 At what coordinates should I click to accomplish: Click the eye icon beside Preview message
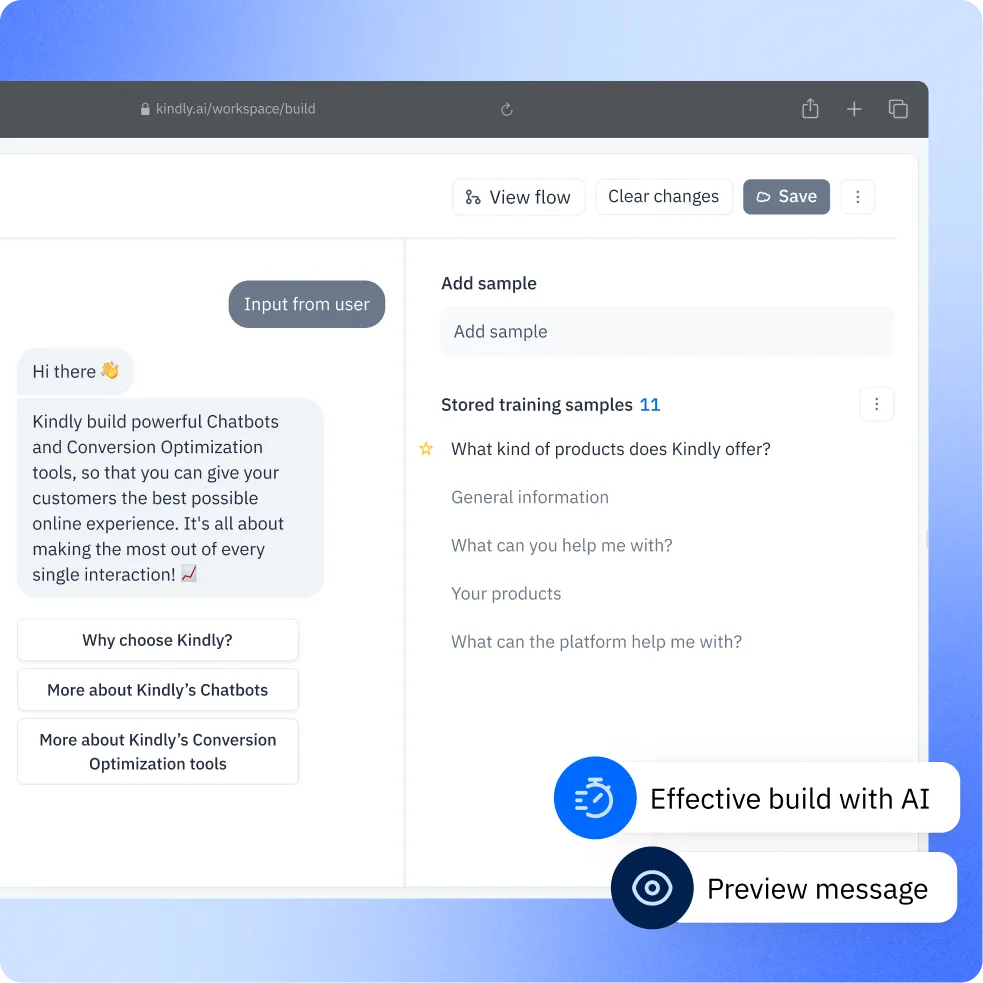tap(652, 887)
